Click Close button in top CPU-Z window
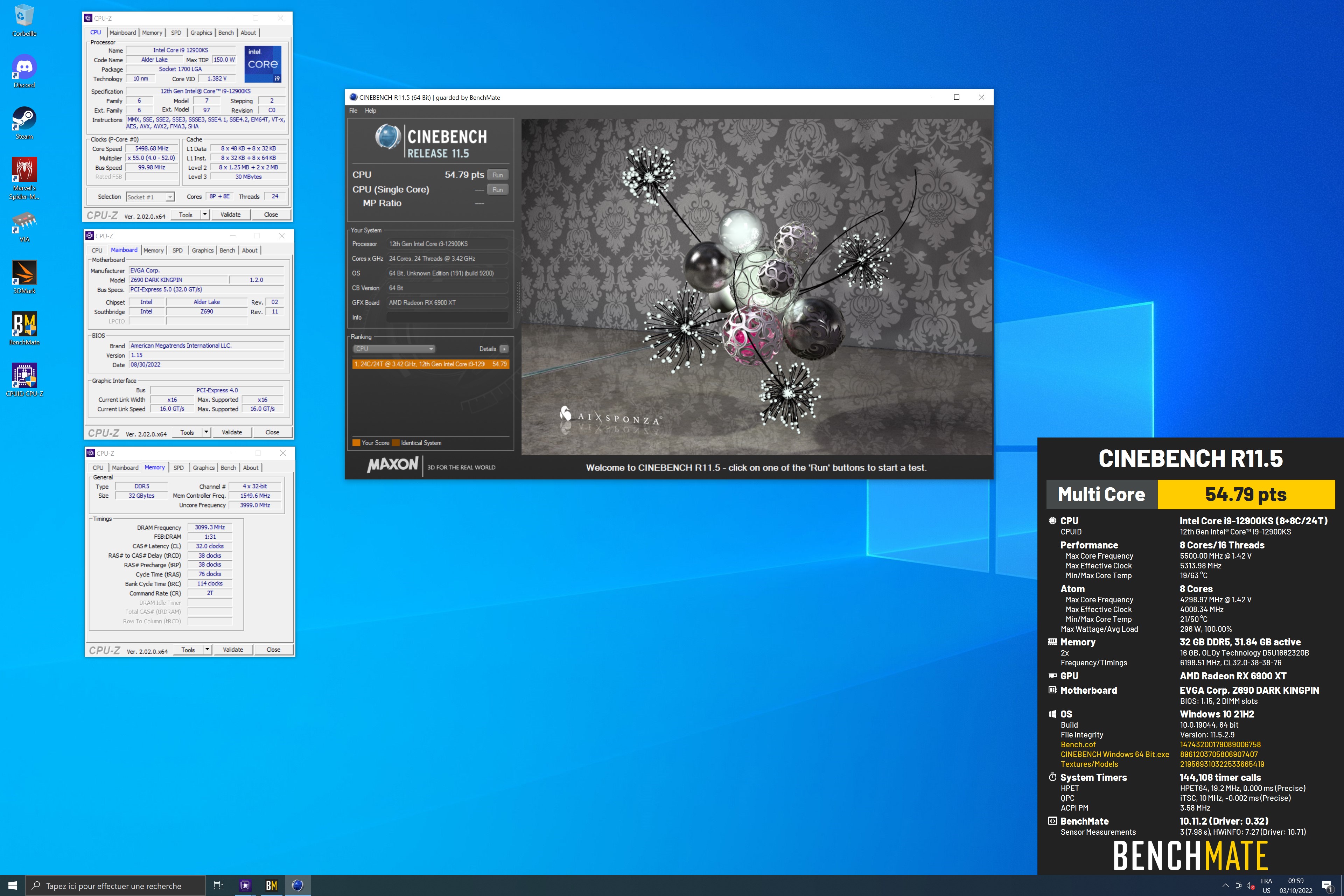Screen dimensions: 1344x896 point(271,214)
